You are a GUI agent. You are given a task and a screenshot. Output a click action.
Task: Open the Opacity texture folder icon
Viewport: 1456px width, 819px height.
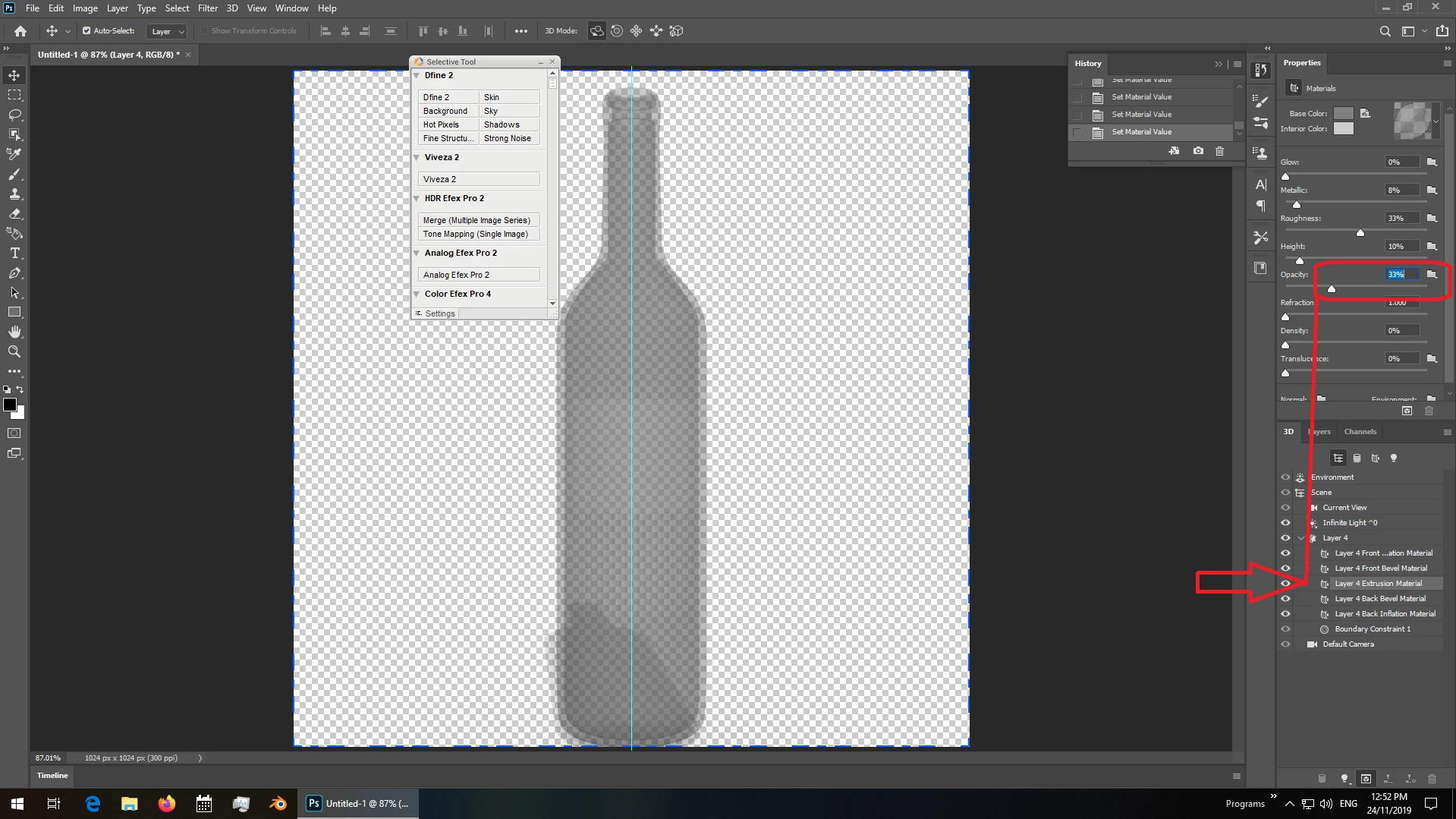tap(1432, 274)
